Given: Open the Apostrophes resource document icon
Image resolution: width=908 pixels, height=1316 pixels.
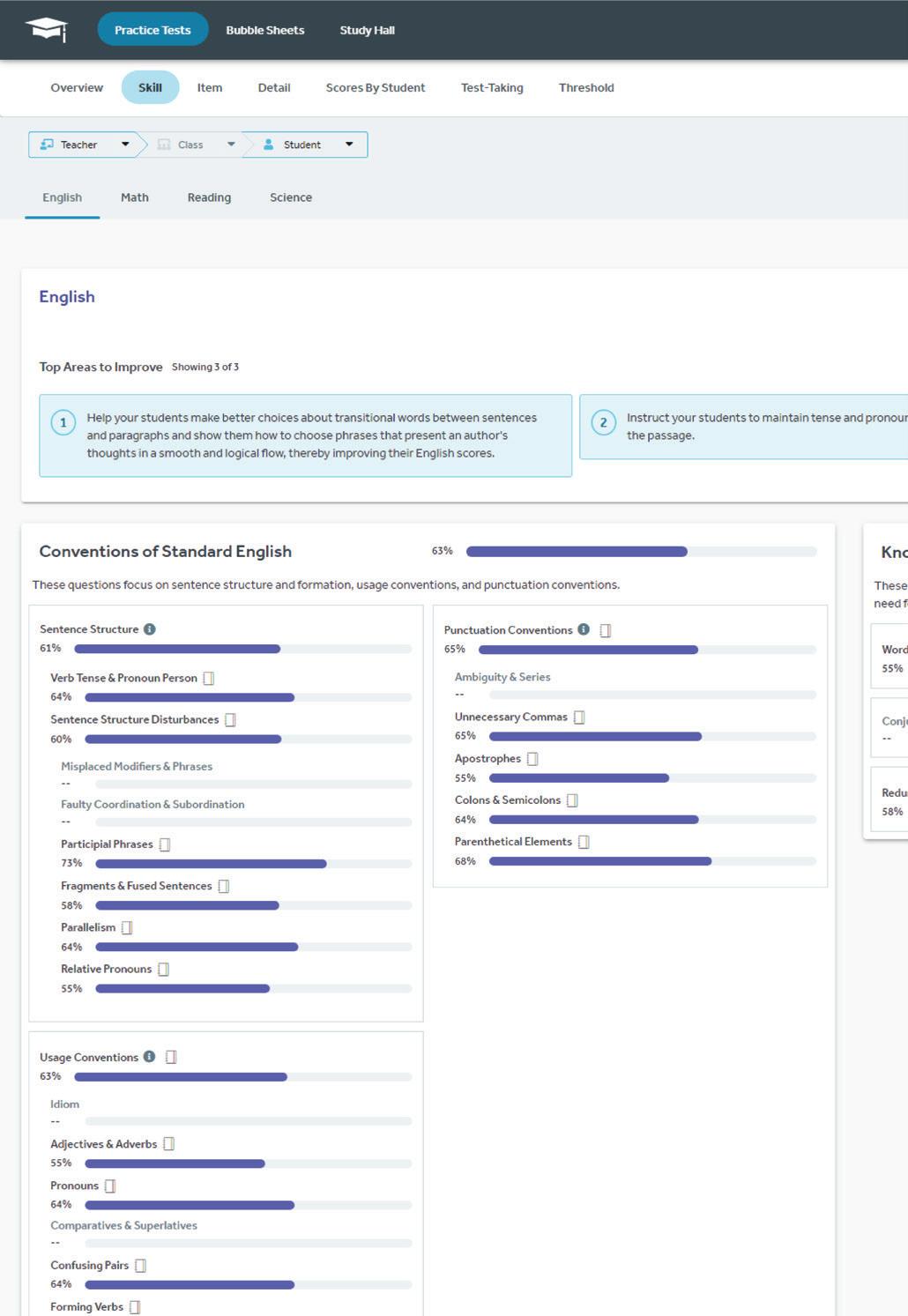Looking at the screenshot, I should pyautogui.click(x=532, y=759).
